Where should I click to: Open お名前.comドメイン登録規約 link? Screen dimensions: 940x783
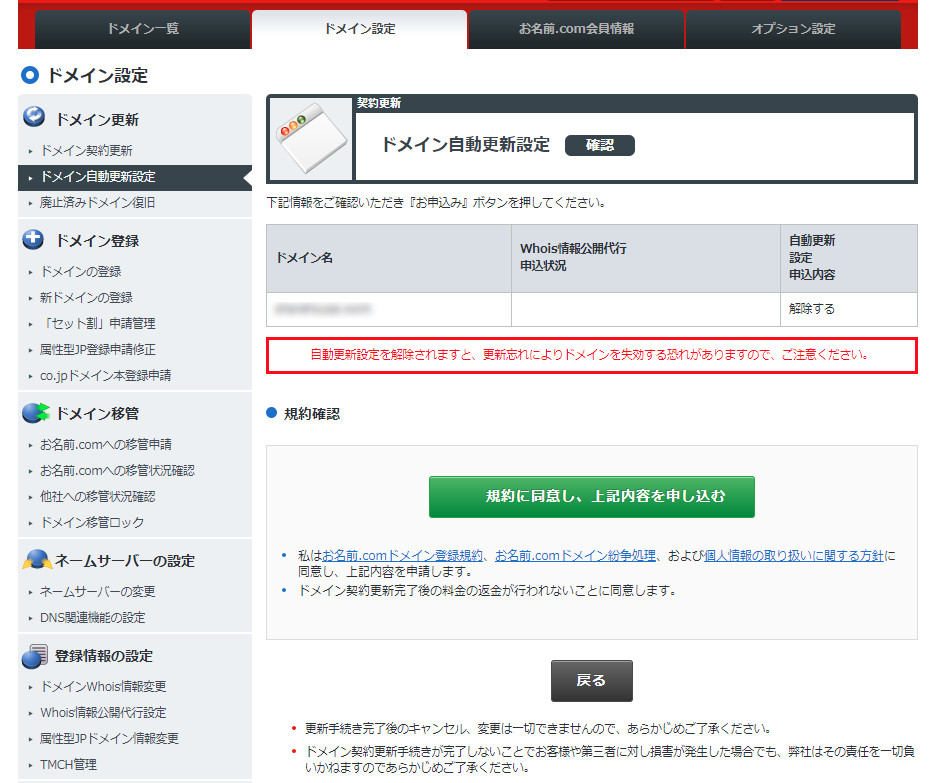[403, 555]
